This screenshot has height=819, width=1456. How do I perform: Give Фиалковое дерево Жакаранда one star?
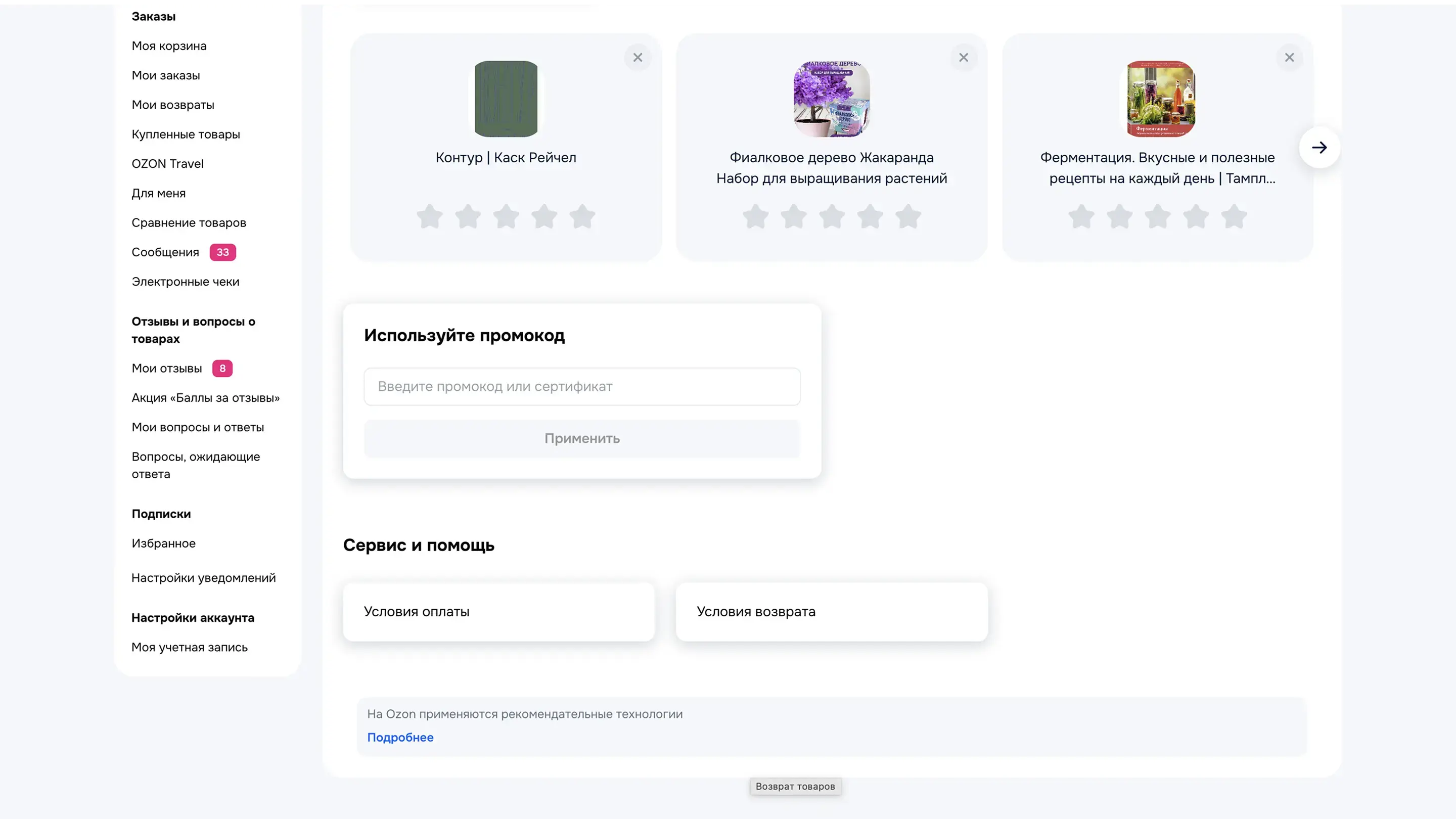click(x=756, y=217)
